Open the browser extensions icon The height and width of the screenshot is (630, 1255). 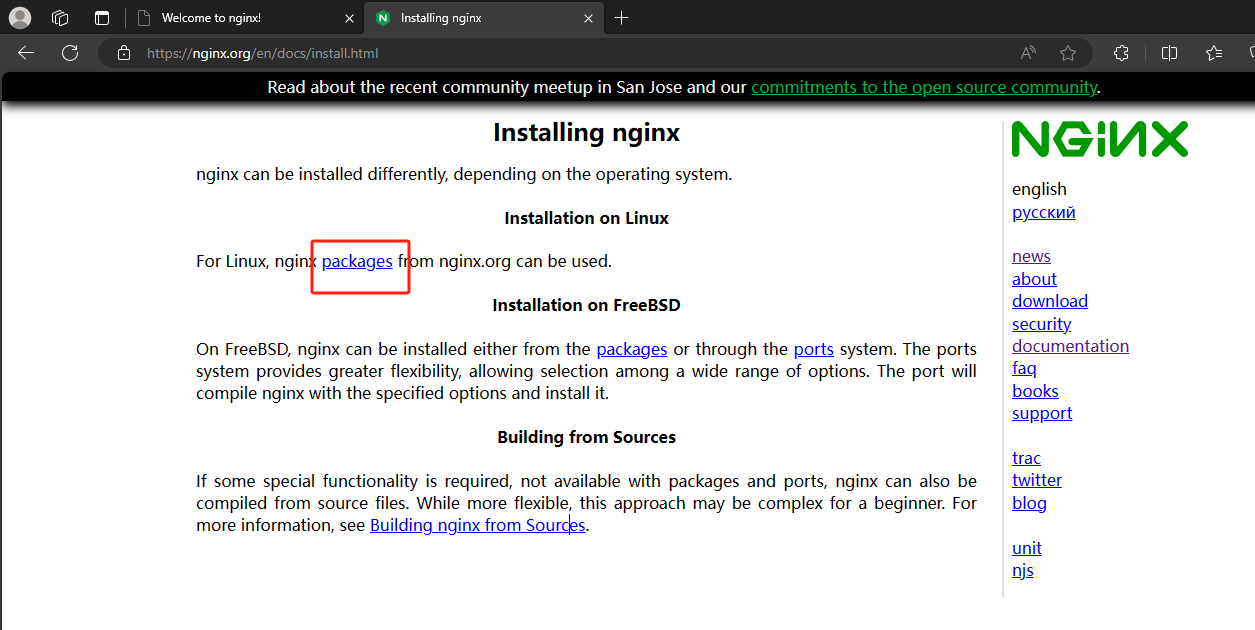(1121, 53)
